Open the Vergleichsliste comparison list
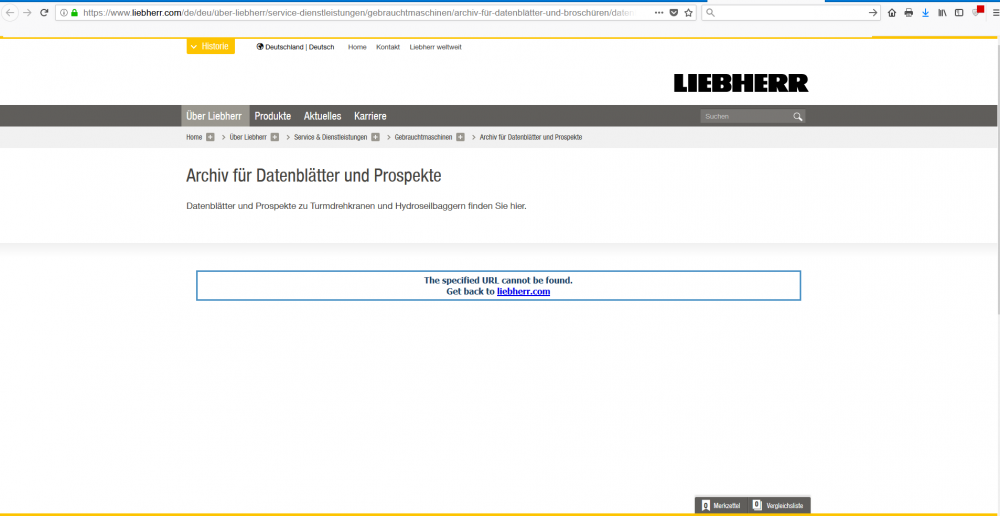The height and width of the screenshot is (516, 1000). 779,505
